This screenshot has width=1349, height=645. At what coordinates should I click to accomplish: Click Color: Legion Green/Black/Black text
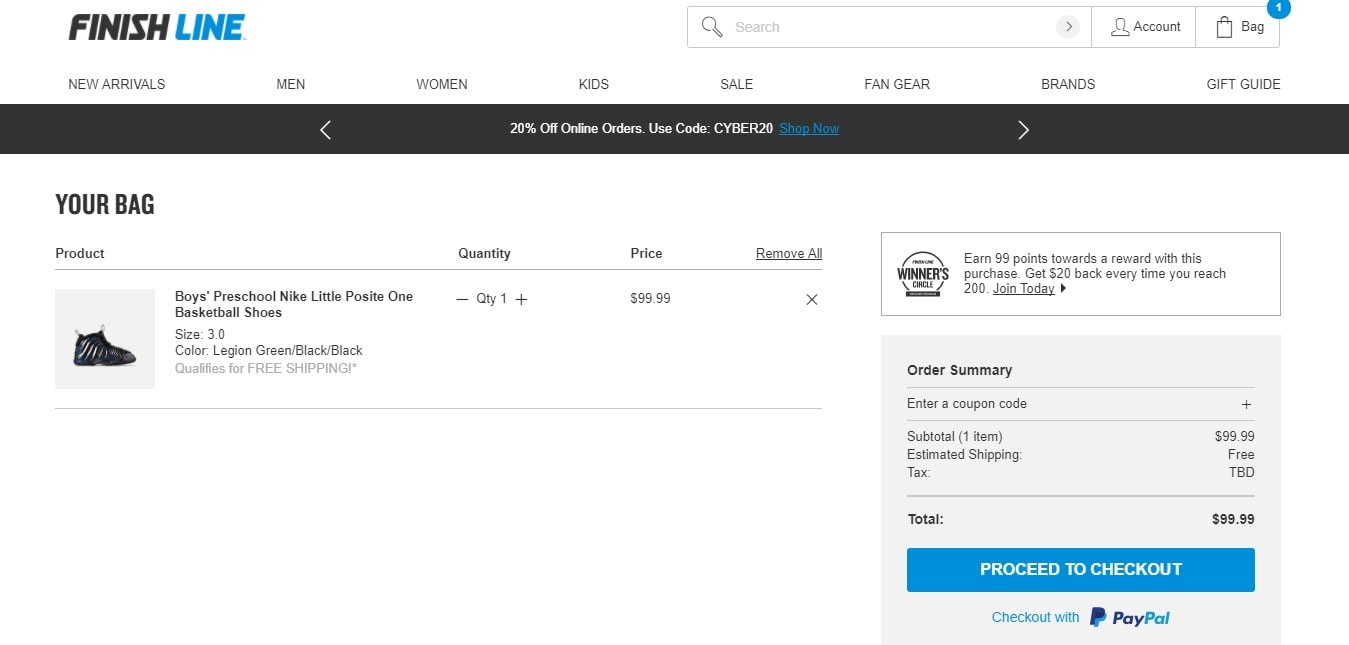(269, 351)
